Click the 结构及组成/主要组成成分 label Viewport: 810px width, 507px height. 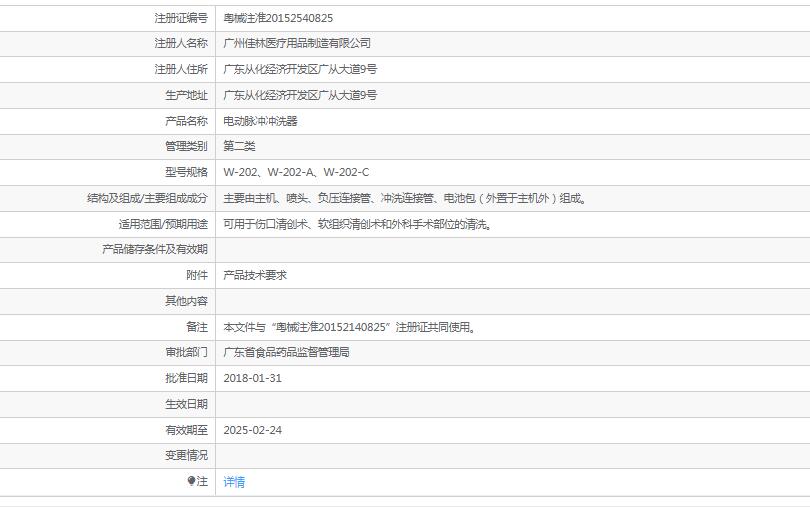coord(147,198)
